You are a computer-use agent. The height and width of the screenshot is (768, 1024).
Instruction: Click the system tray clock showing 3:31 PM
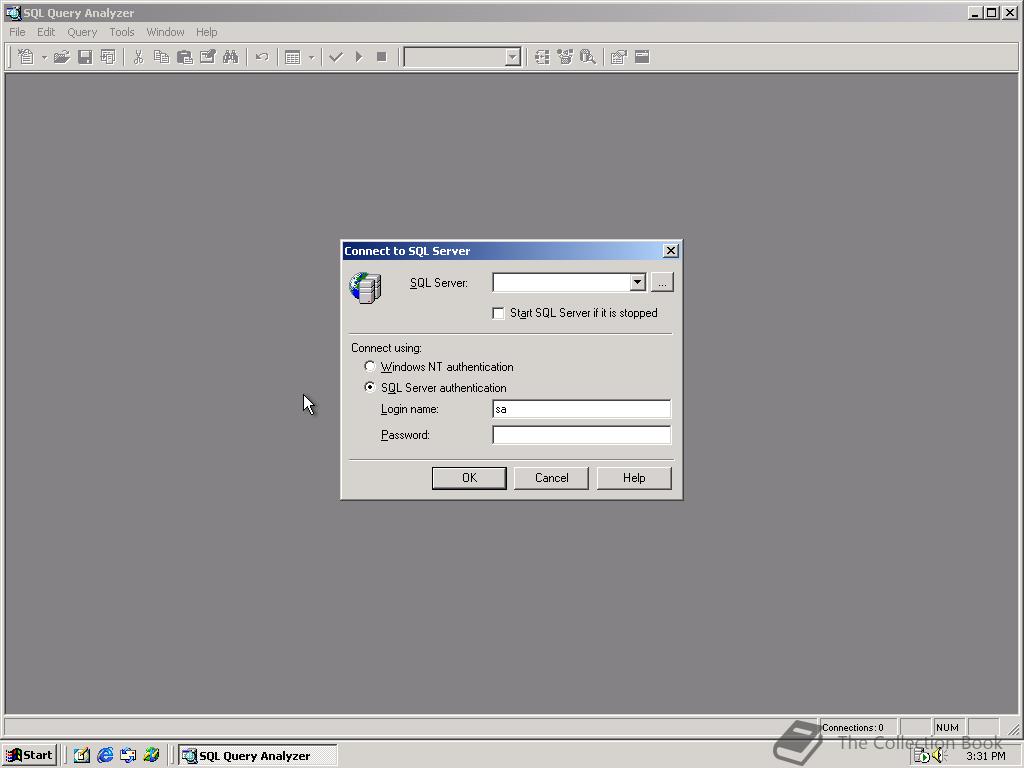[x=985, y=756]
